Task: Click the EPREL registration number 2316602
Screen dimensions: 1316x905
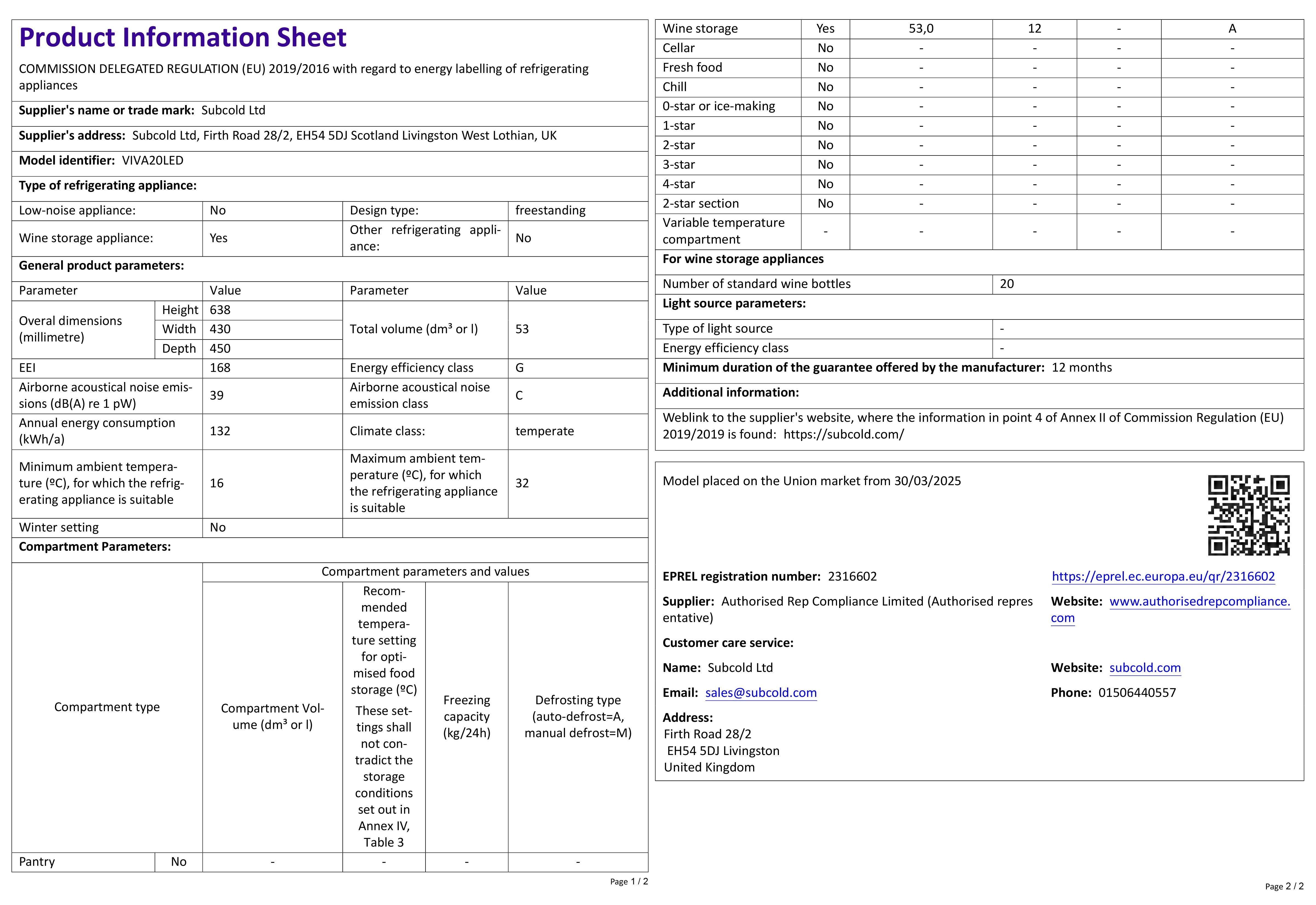Action: point(852,576)
